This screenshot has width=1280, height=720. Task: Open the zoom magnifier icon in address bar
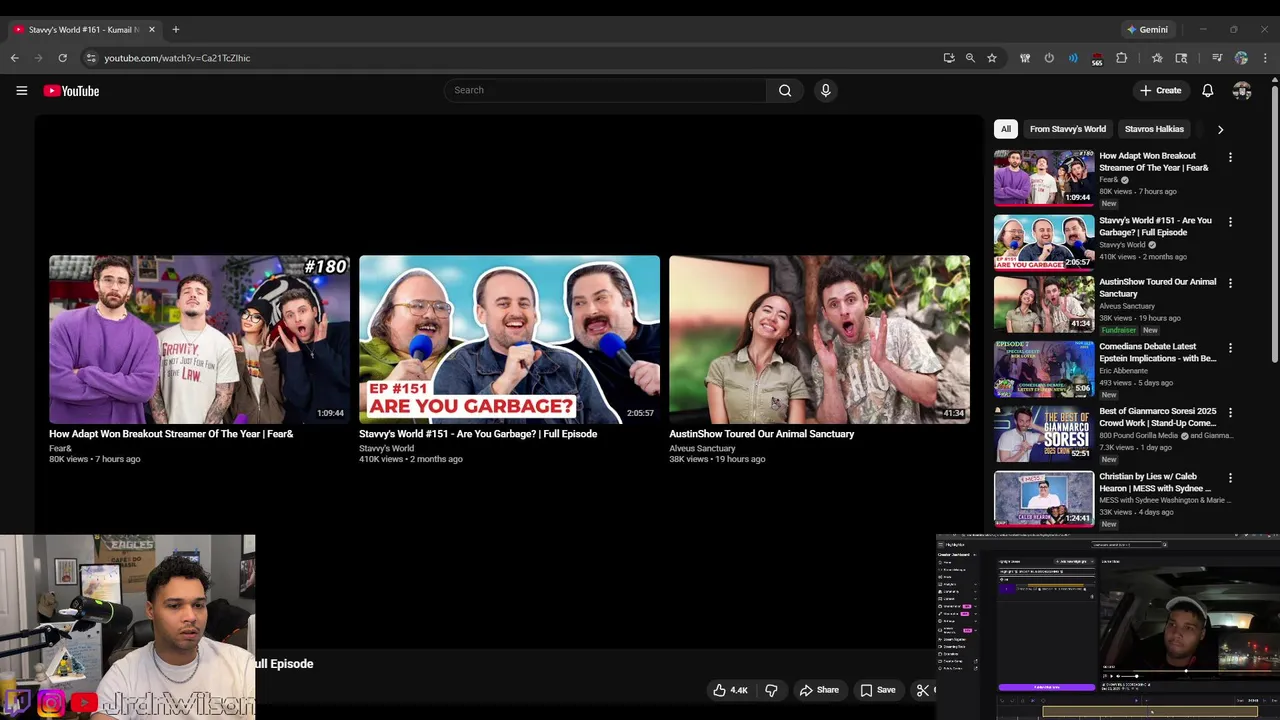point(970,58)
